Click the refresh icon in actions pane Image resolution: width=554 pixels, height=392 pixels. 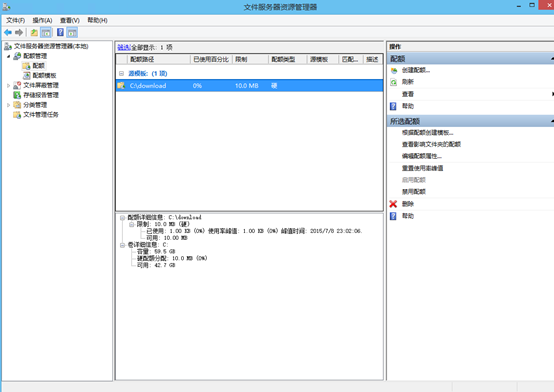(x=394, y=82)
